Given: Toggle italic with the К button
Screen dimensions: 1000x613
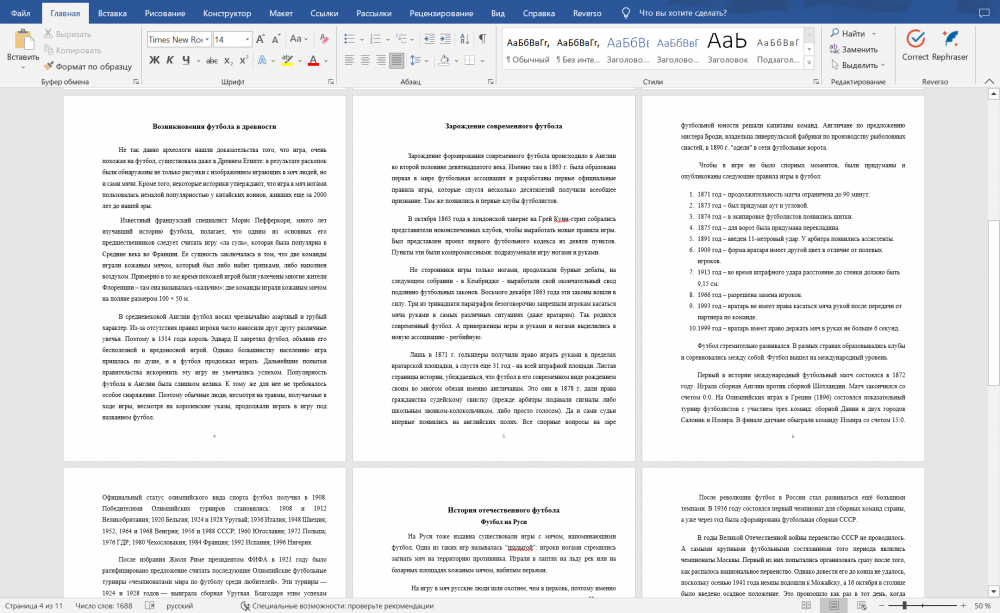Looking at the screenshot, I should click(170, 61).
